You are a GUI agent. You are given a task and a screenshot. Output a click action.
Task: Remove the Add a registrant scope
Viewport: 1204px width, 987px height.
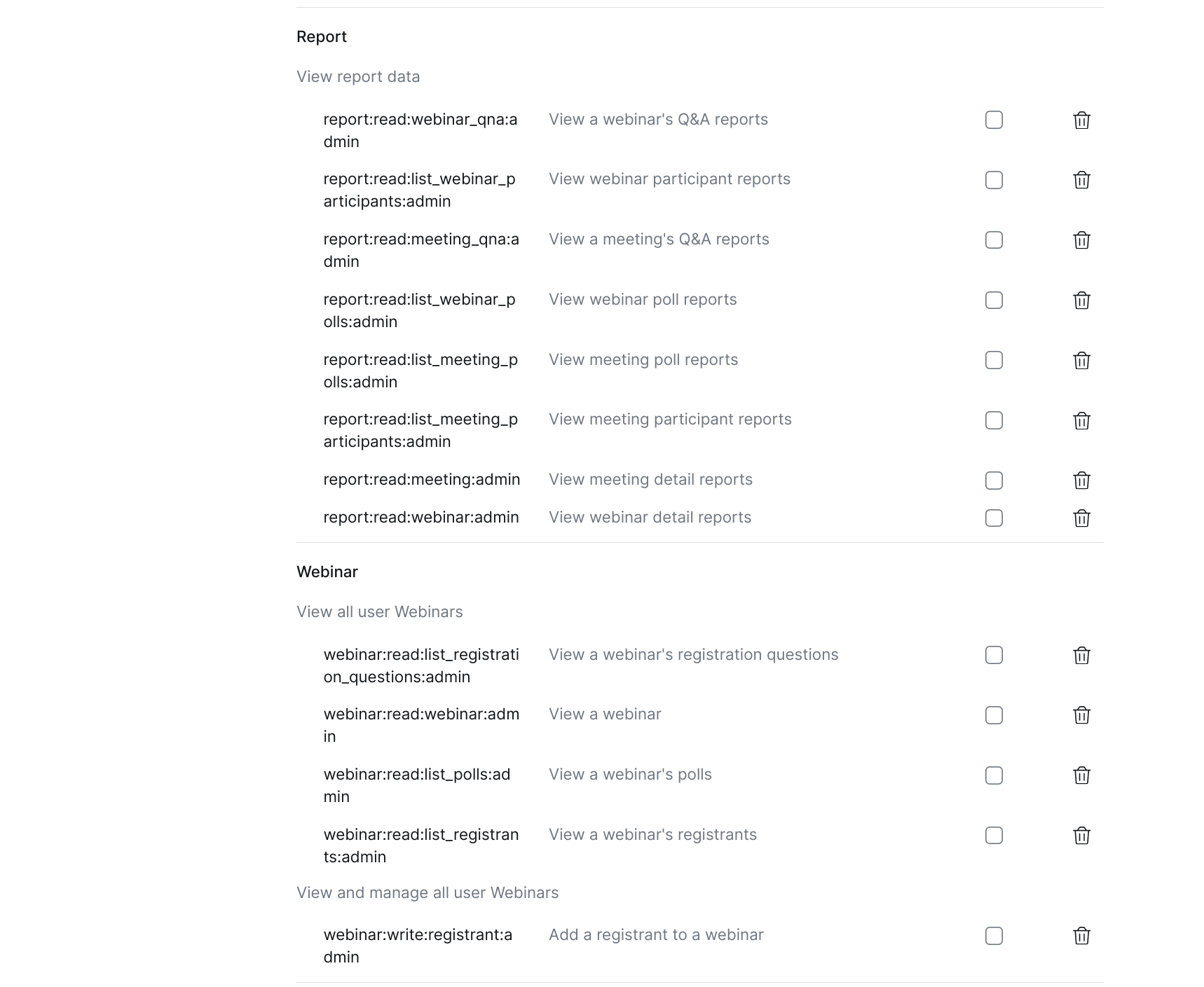(1081, 936)
